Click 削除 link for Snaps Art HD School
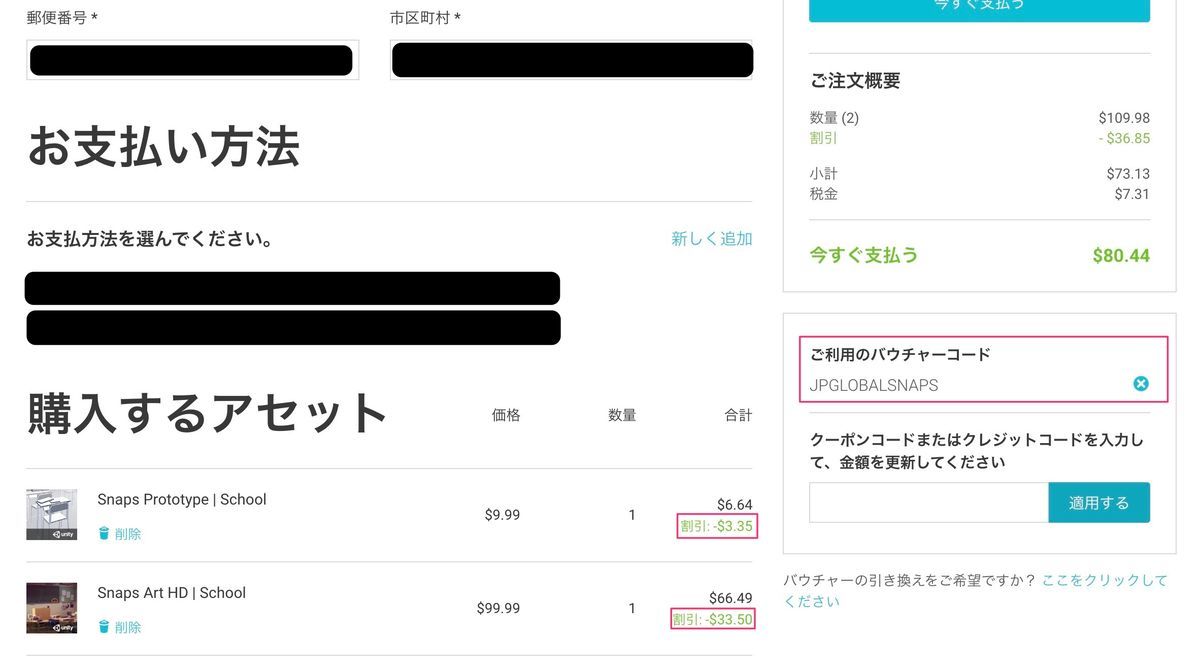Viewport: 1200px width, 669px height. click(128, 627)
